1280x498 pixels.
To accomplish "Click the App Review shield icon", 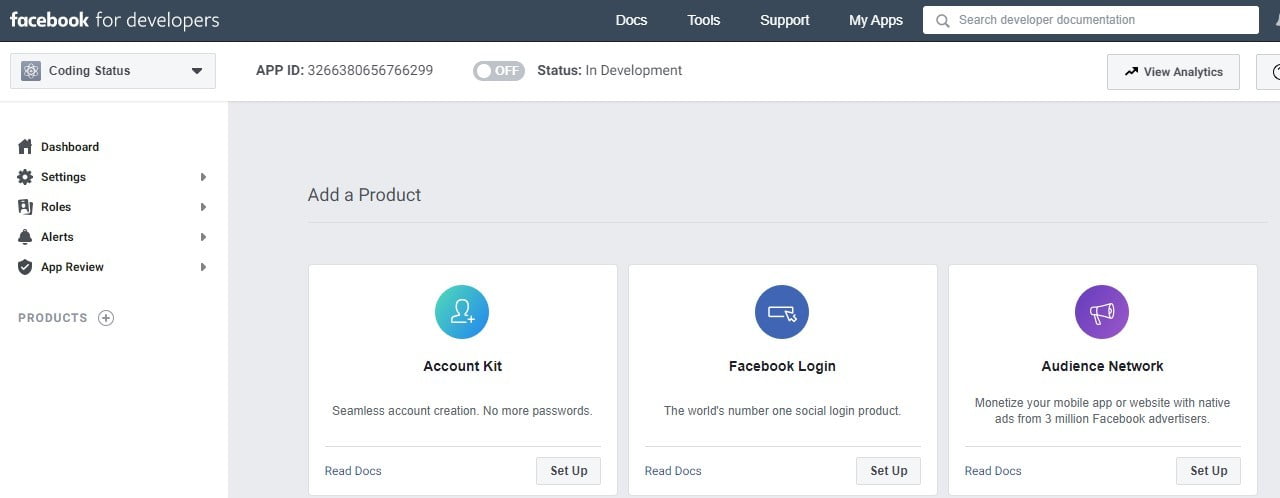I will (x=25, y=267).
